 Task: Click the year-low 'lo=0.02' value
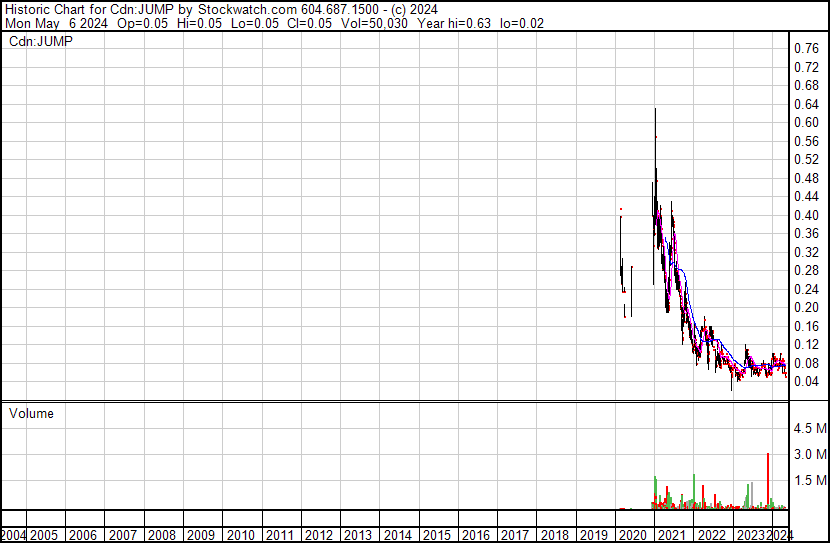click(522, 23)
